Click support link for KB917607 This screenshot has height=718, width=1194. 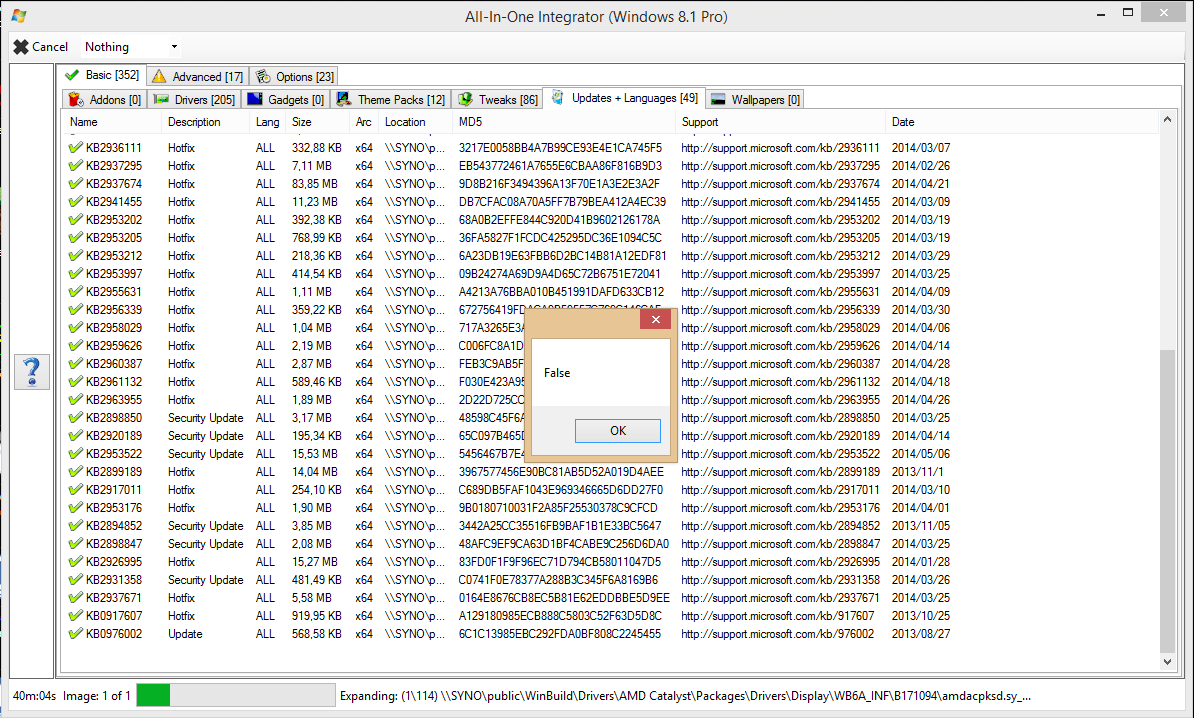[x=777, y=616]
